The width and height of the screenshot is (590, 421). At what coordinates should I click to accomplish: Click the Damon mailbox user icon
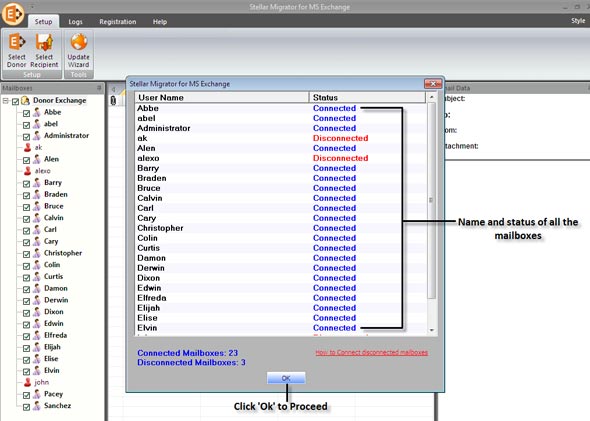click(37, 288)
